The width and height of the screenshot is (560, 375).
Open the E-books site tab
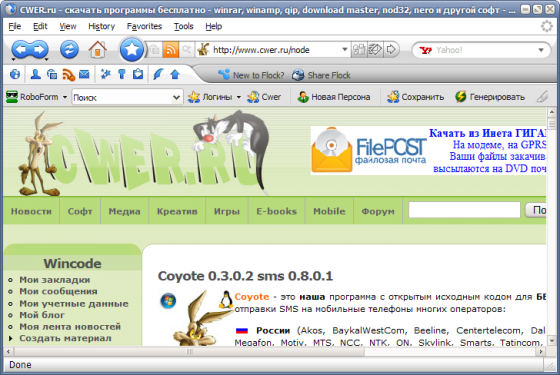pos(276,211)
